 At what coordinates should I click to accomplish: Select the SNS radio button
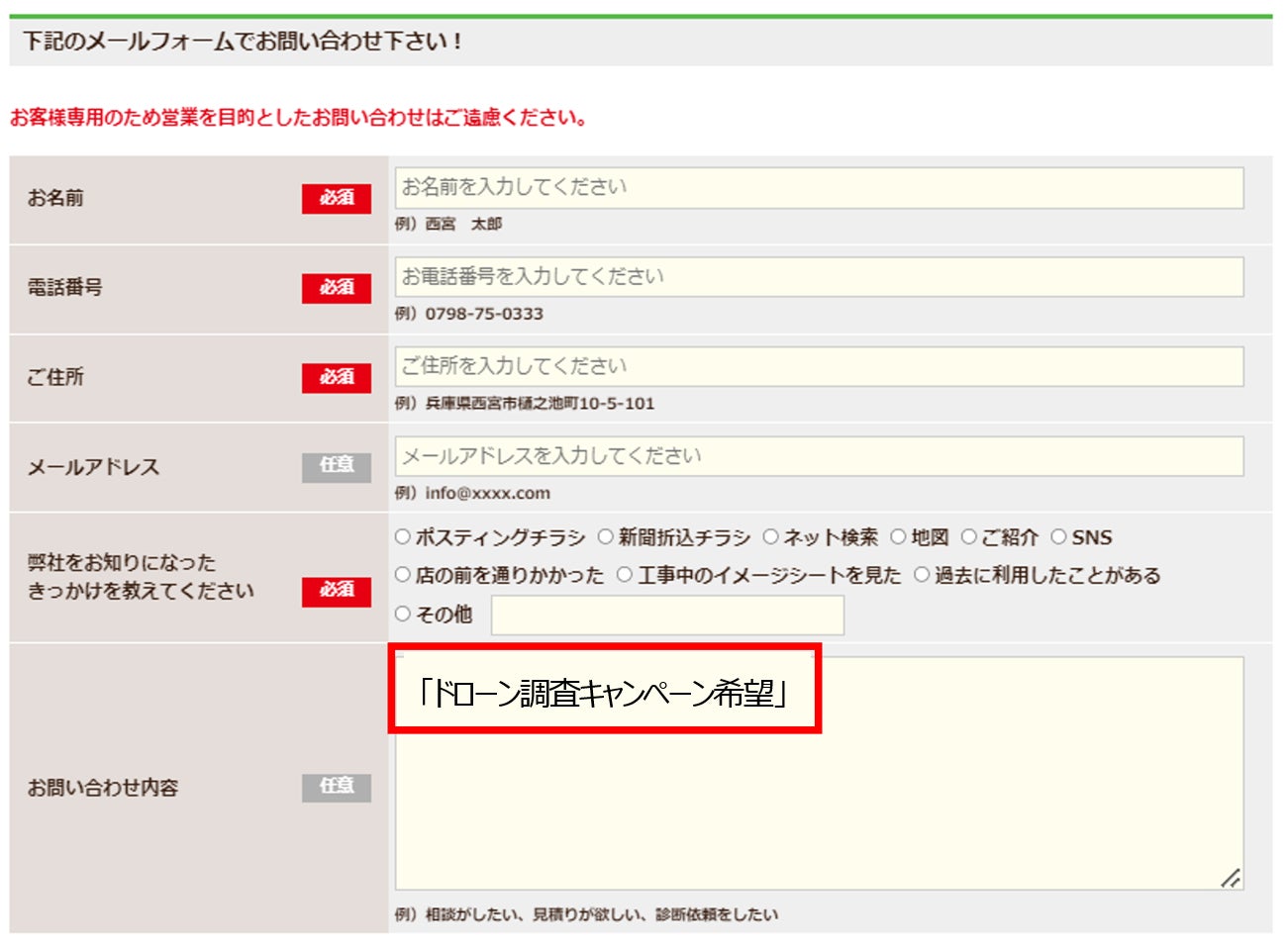pyautogui.click(x=1058, y=537)
